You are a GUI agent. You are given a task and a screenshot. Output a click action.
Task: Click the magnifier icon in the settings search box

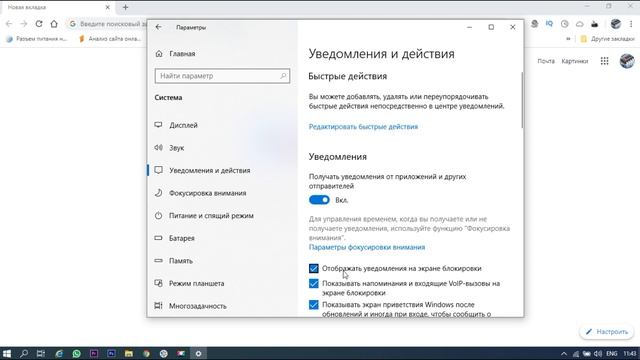[283, 76]
